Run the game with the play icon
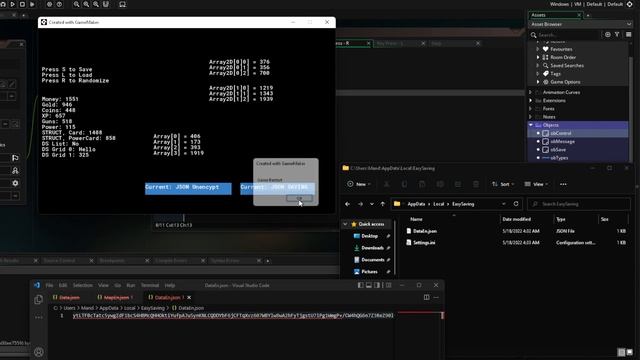This screenshot has height=360, width=640. 12,4
